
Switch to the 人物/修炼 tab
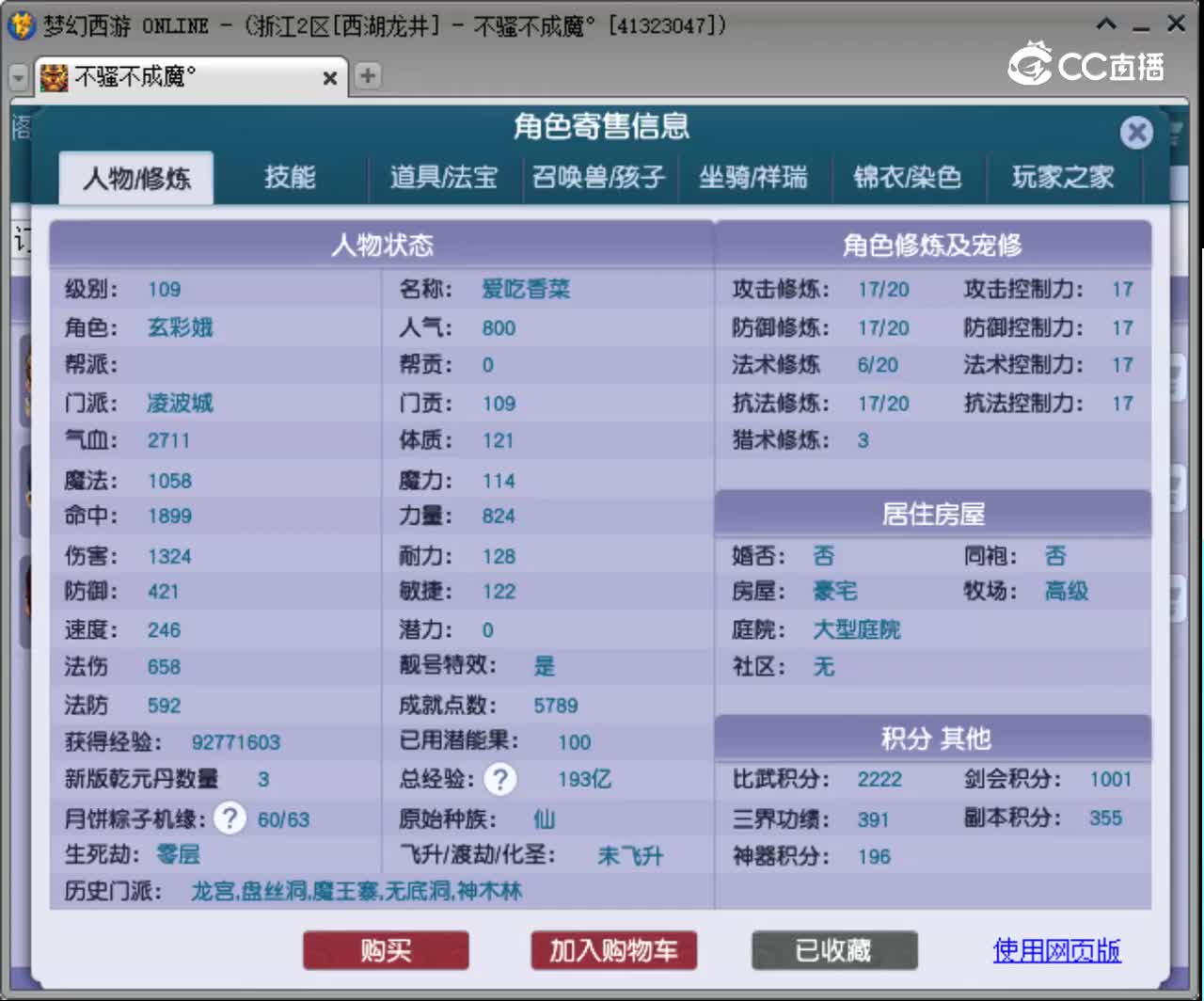coord(136,178)
